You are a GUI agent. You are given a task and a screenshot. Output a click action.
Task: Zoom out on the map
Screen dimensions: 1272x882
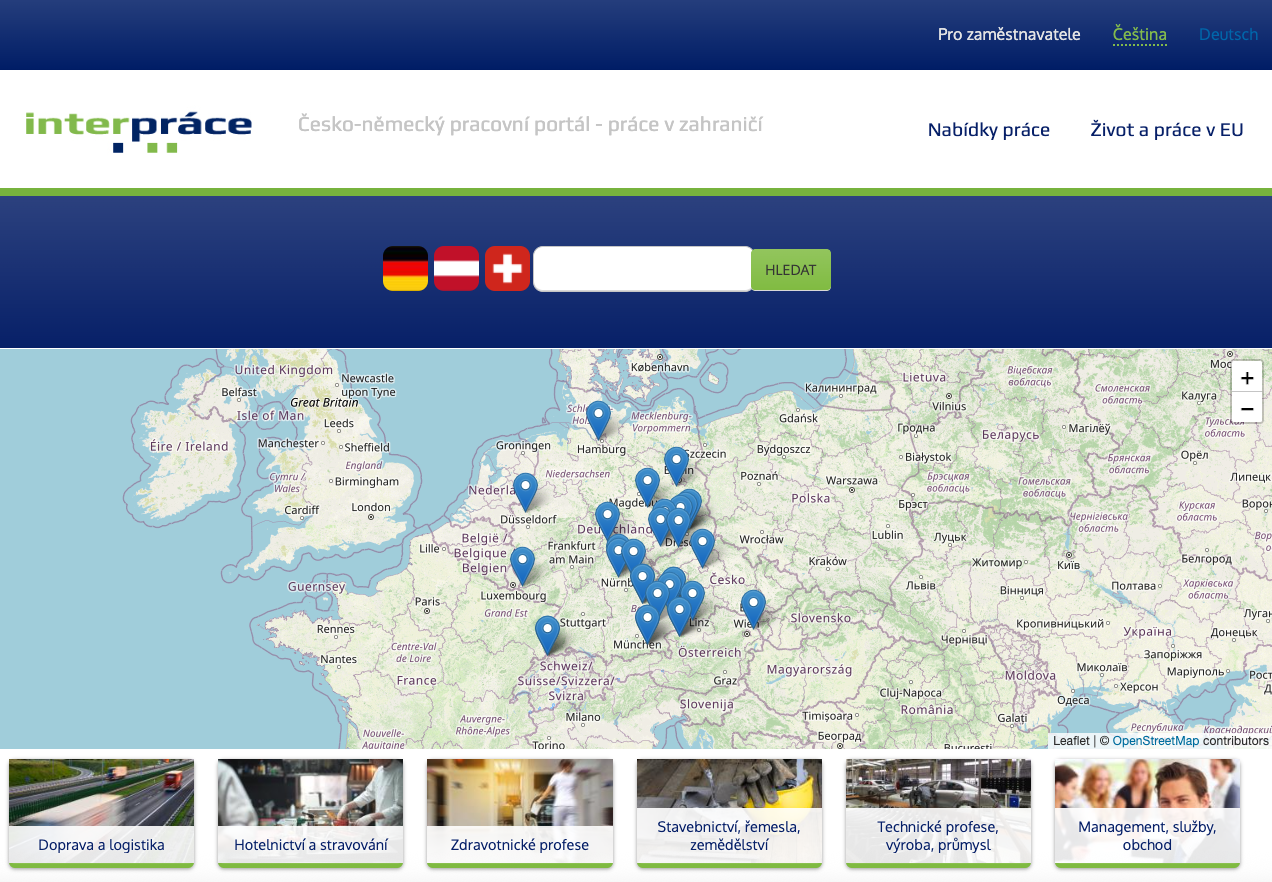pyautogui.click(x=1247, y=408)
